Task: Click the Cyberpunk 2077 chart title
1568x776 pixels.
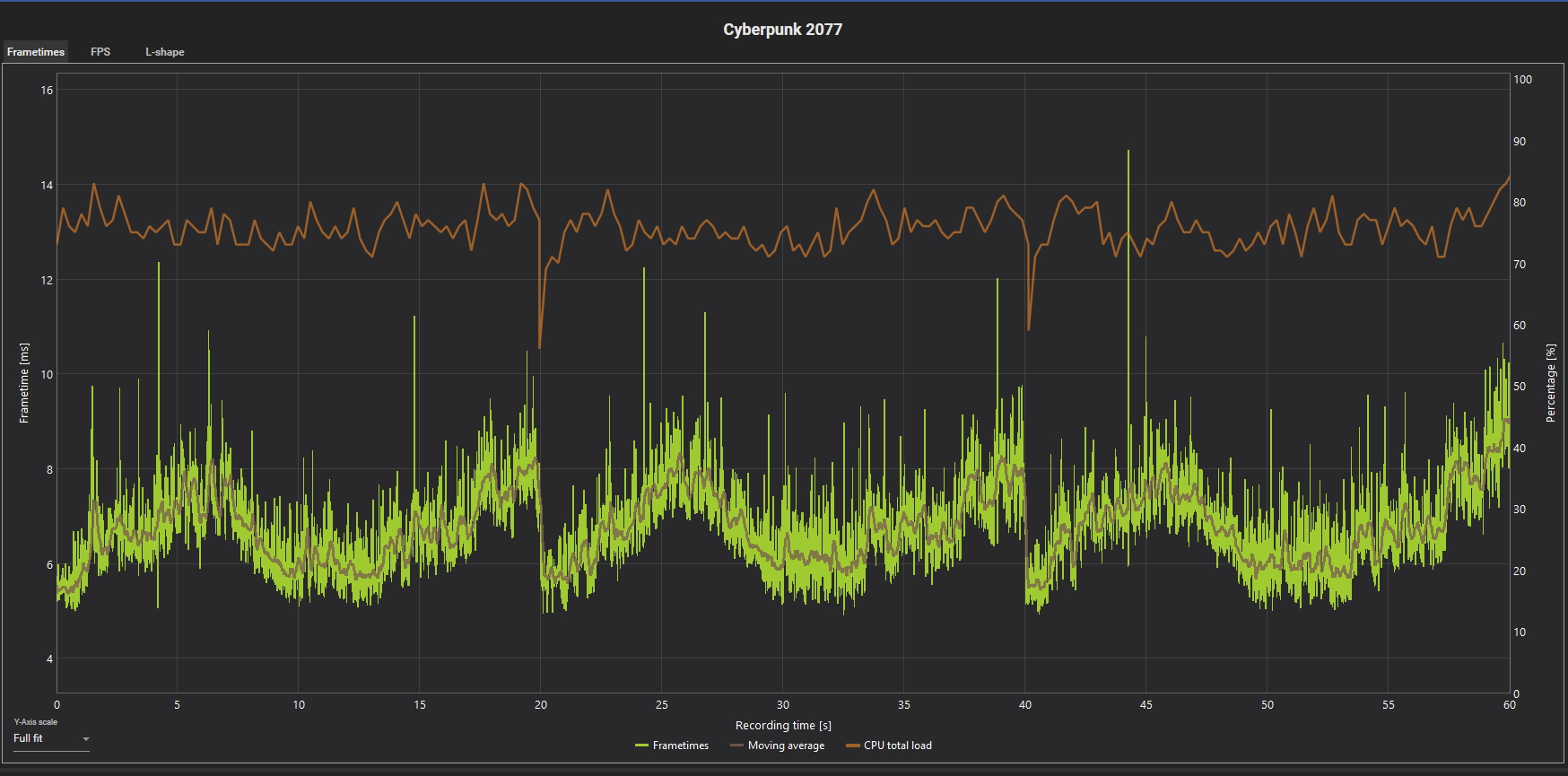Action: click(783, 30)
